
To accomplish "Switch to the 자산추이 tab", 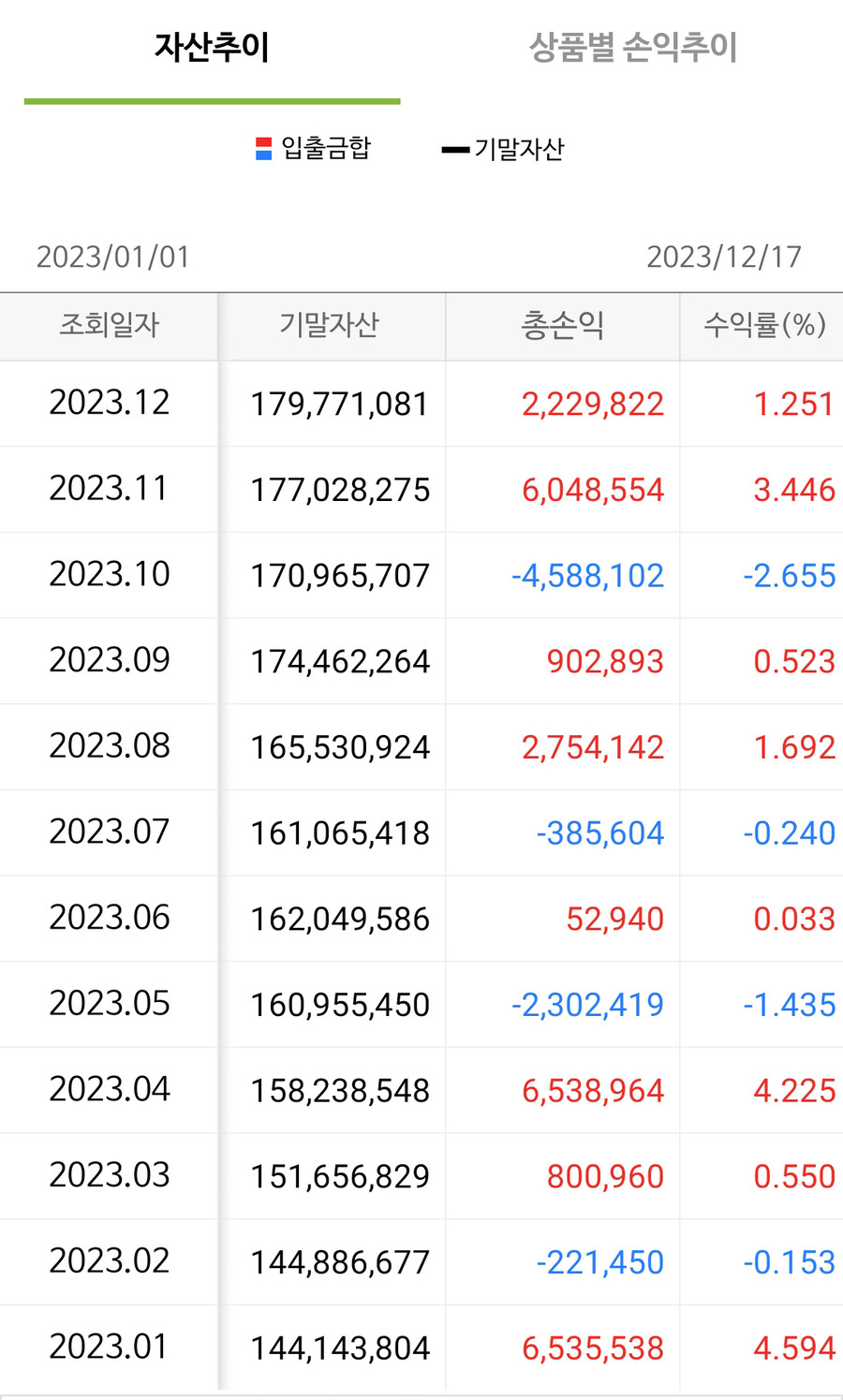I will pyautogui.click(x=212, y=48).
